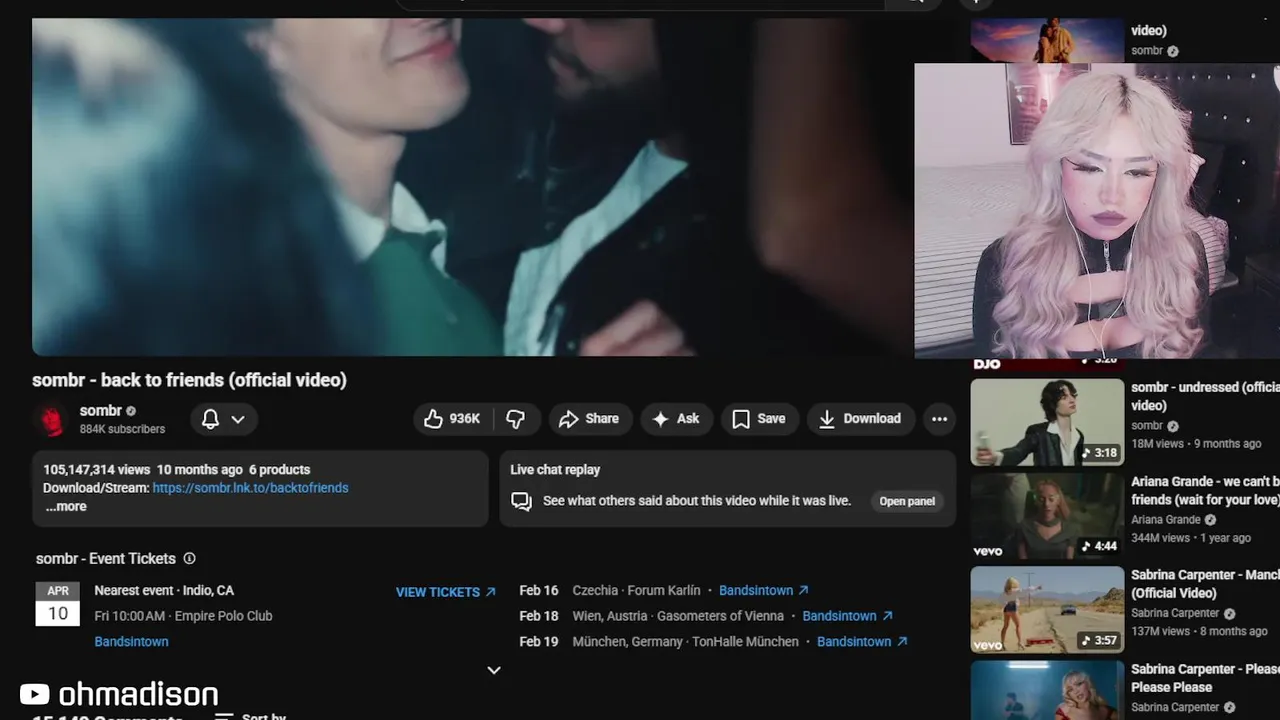Click the dislike thumbs-down icon
Image resolution: width=1280 pixels, height=720 pixels.
point(516,419)
